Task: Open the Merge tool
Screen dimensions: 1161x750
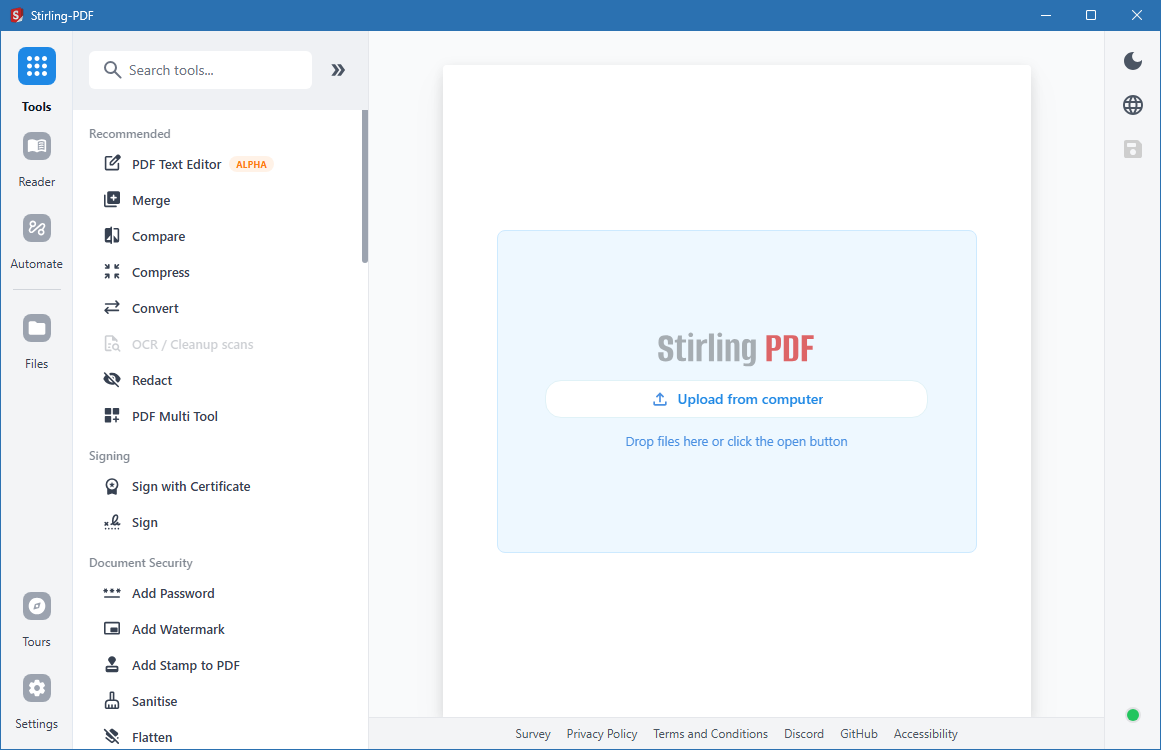Action: [x=150, y=200]
